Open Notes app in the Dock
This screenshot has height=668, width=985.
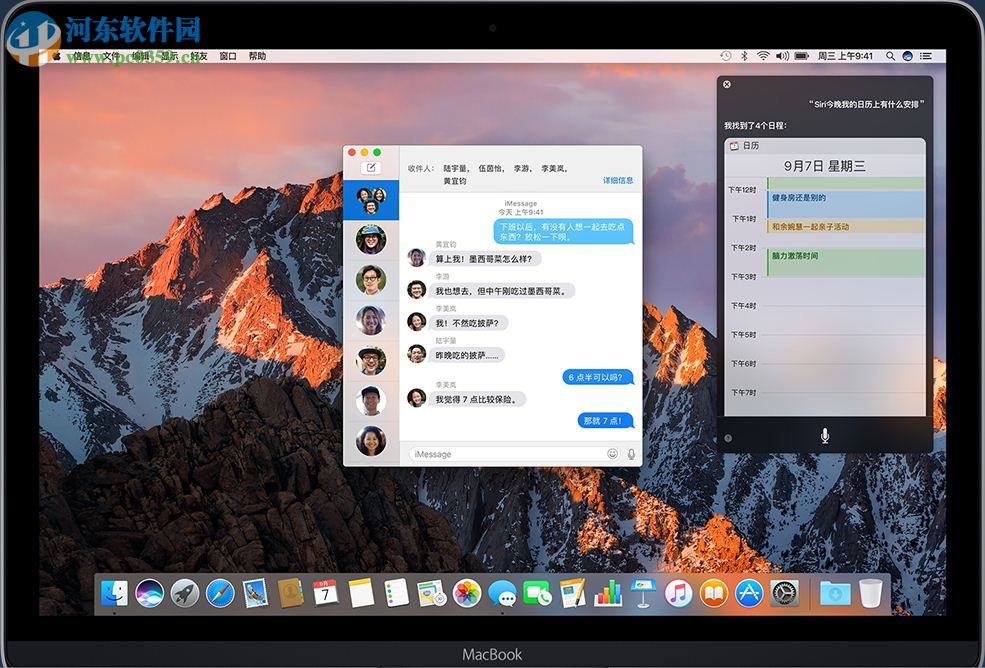pyautogui.click(x=361, y=593)
